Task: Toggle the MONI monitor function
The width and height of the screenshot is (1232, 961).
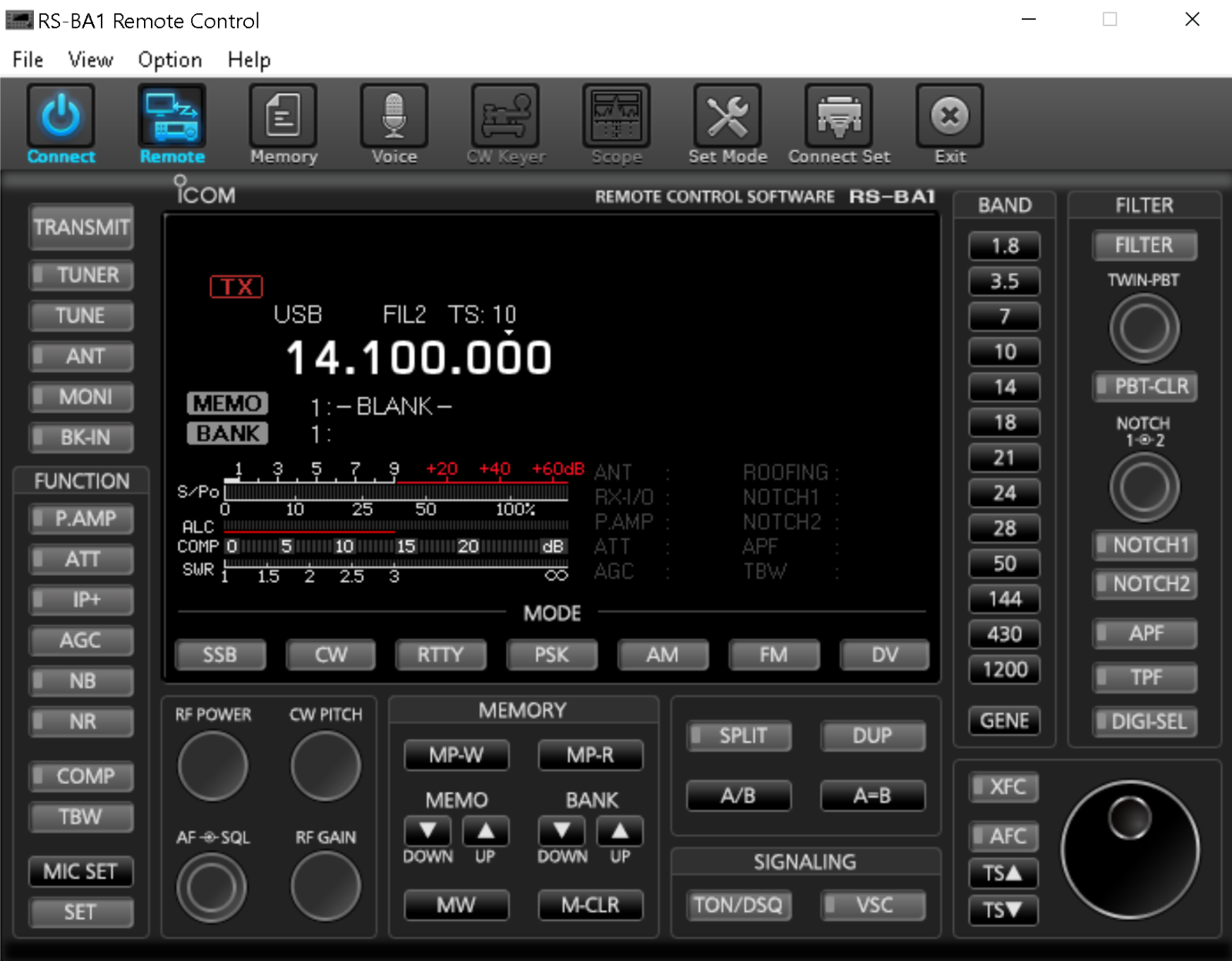Action: click(x=82, y=397)
